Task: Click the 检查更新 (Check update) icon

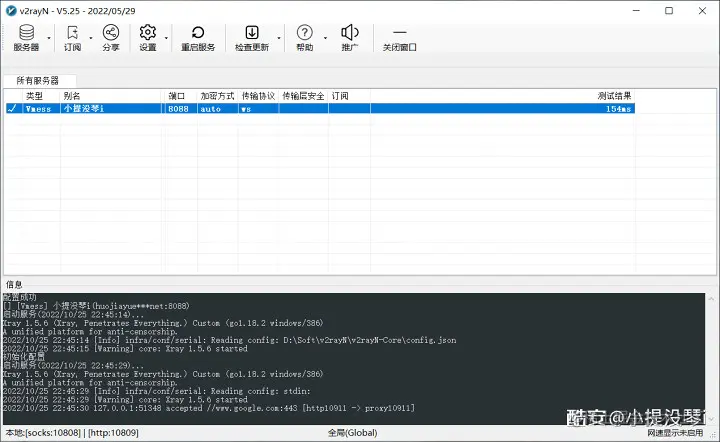Action: [x=252, y=38]
